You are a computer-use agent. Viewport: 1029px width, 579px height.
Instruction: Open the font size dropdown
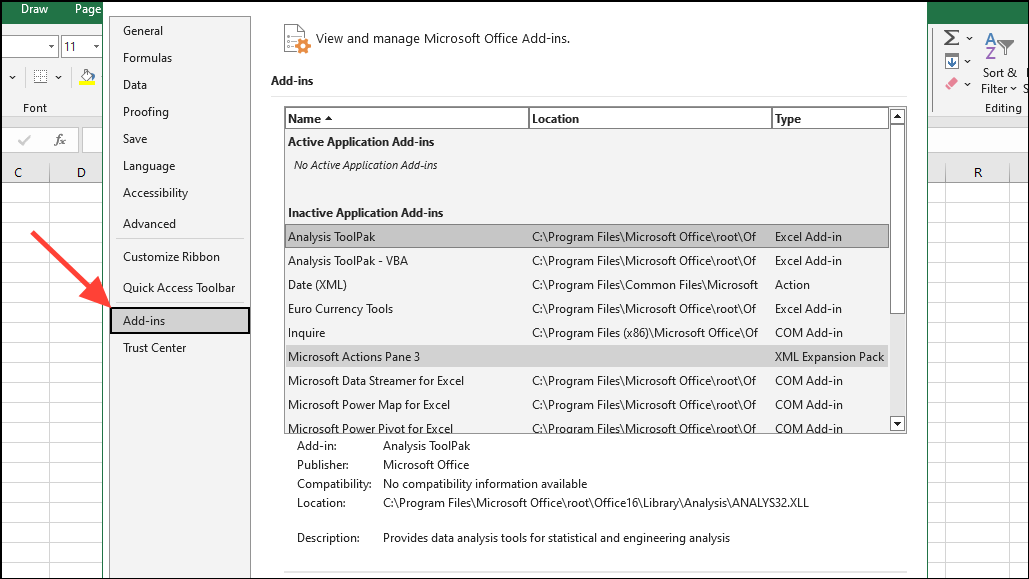click(x=96, y=46)
